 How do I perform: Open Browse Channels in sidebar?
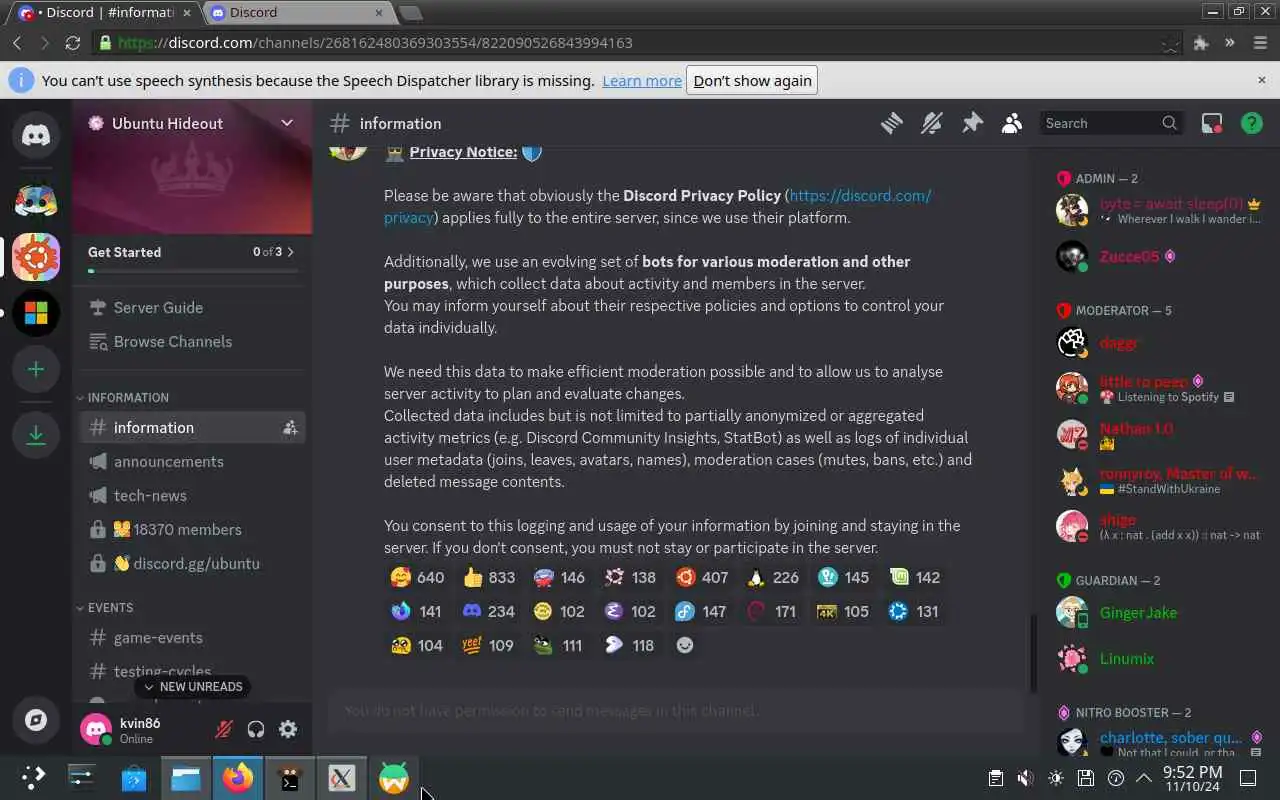click(x=192, y=341)
